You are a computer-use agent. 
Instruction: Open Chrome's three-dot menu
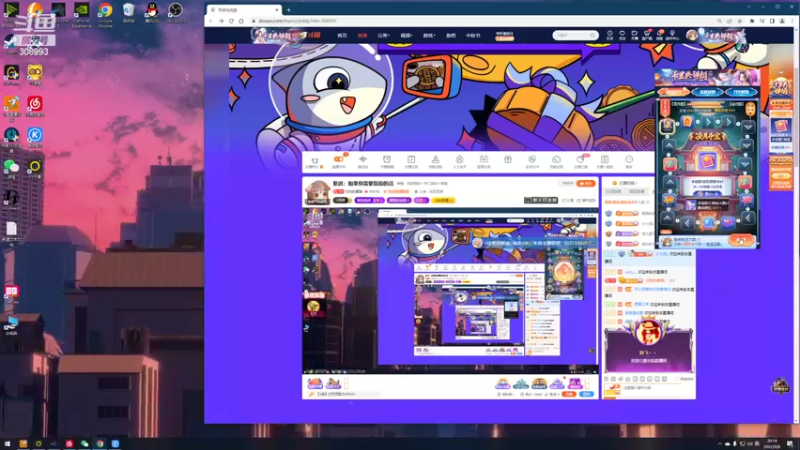[x=794, y=21]
